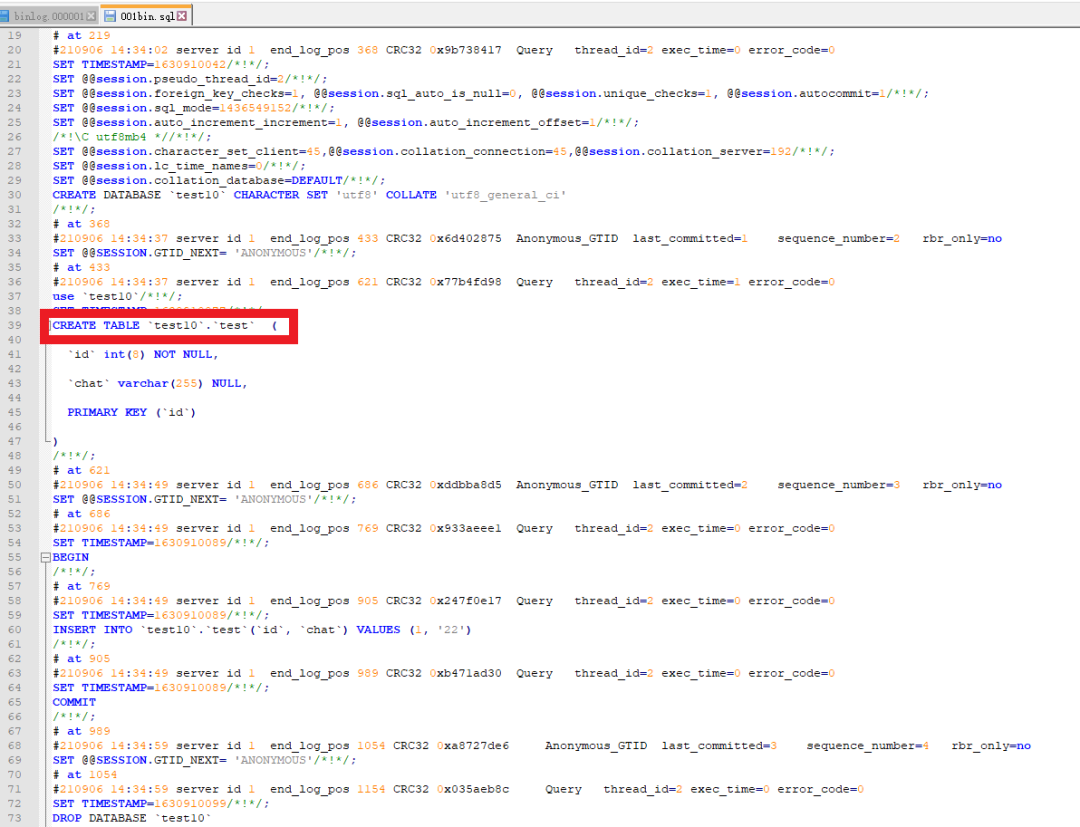Screen dimensions: 1080x827
Task: Click the CREATE DATABASE `test10` line
Action: pyautogui.click(x=309, y=195)
